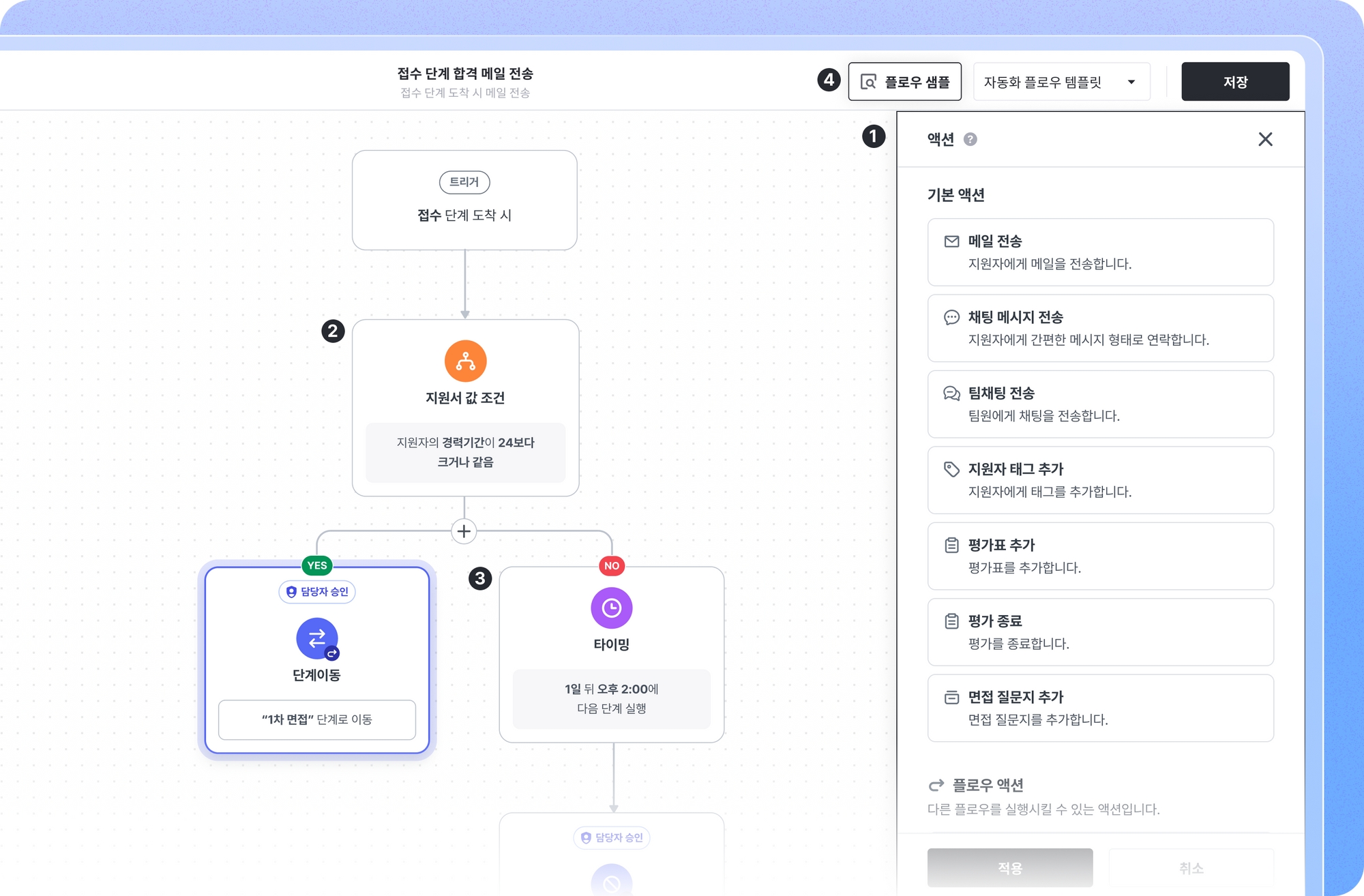
Task: Pick the 지원자 태그 추가 action
Action: tap(1099, 480)
